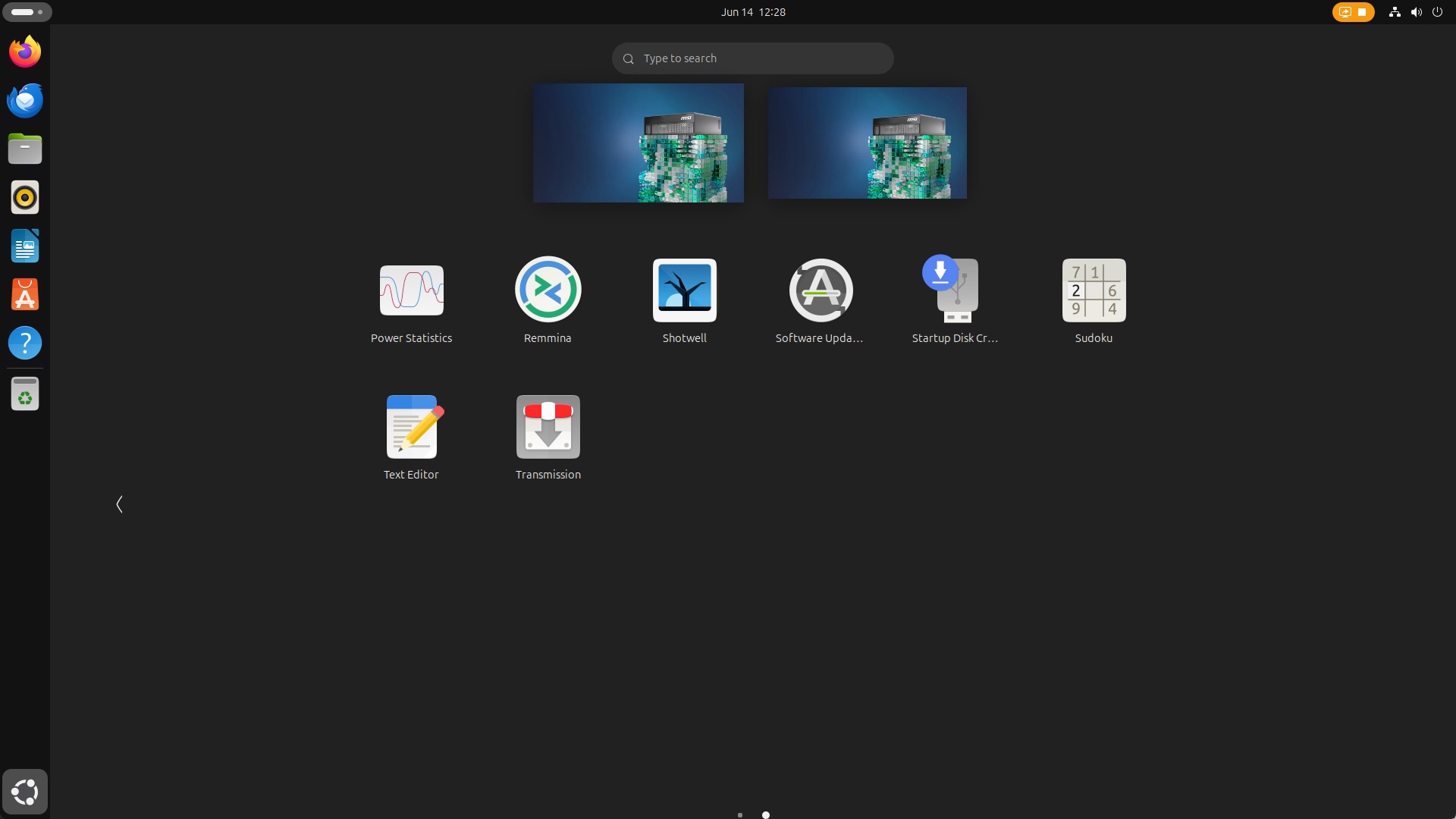Click the Sudoku label text
The height and width of the screenshot is (819, 1456).
[x=1094, y=338]
